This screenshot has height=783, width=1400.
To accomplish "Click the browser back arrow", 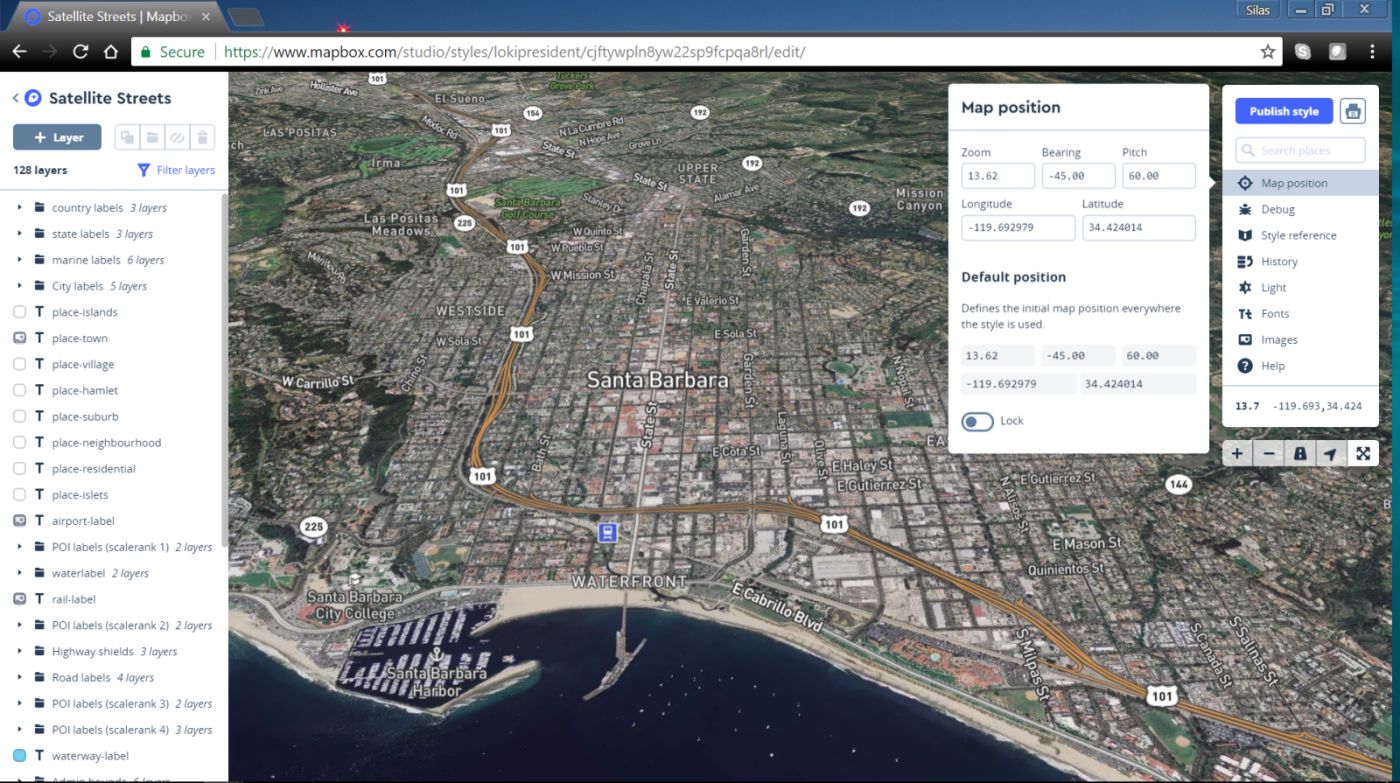I will 19,52.
